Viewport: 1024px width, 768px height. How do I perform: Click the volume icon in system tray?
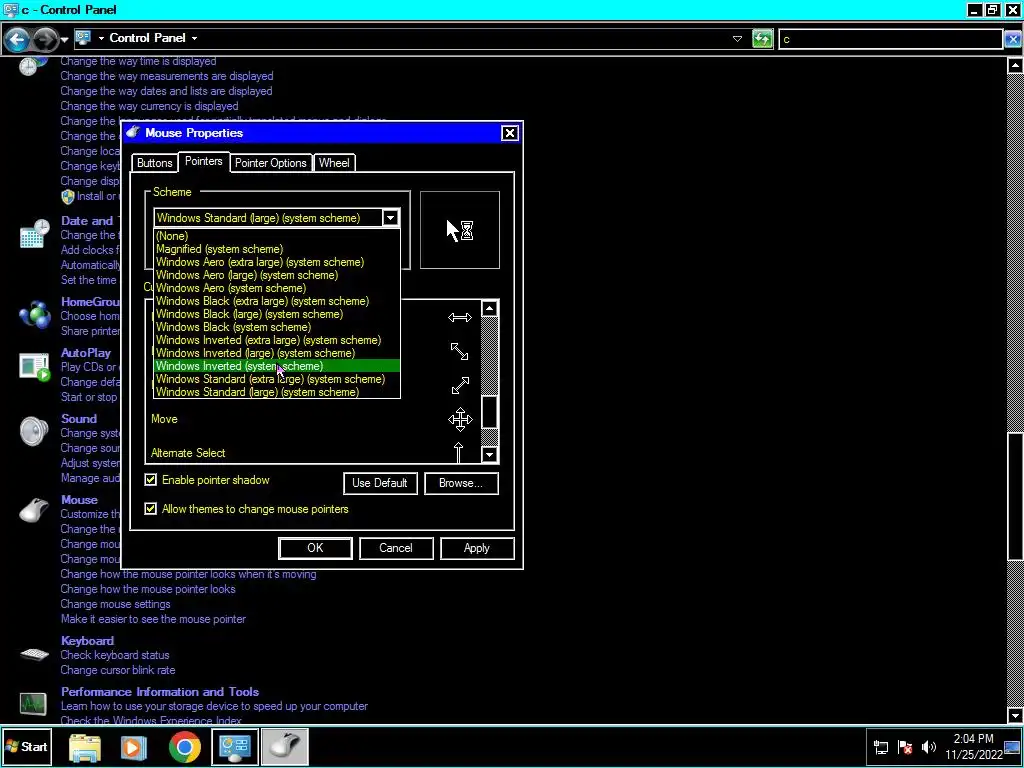(928, 747)
